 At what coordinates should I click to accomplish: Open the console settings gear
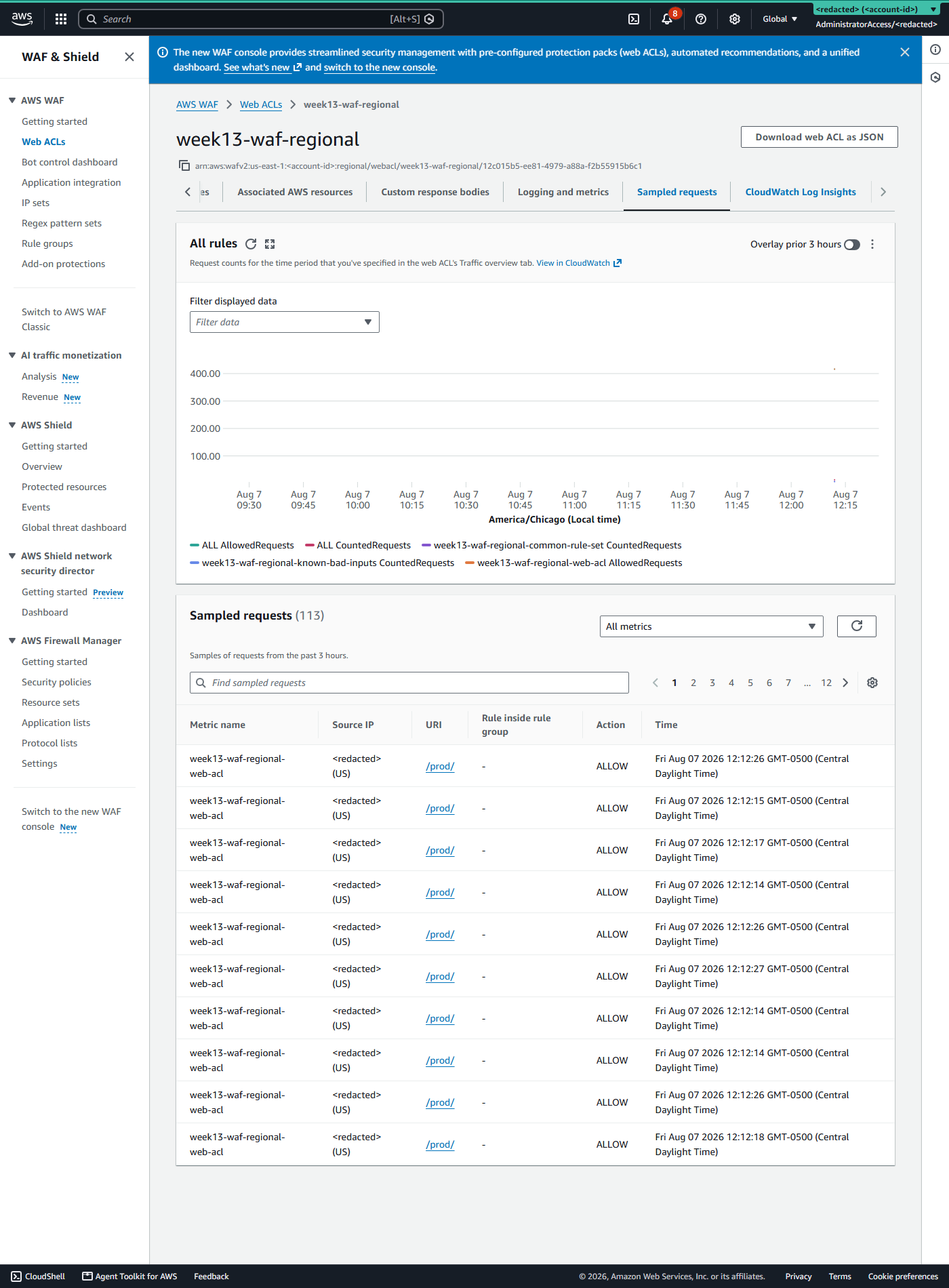click(x=735, y=19)
